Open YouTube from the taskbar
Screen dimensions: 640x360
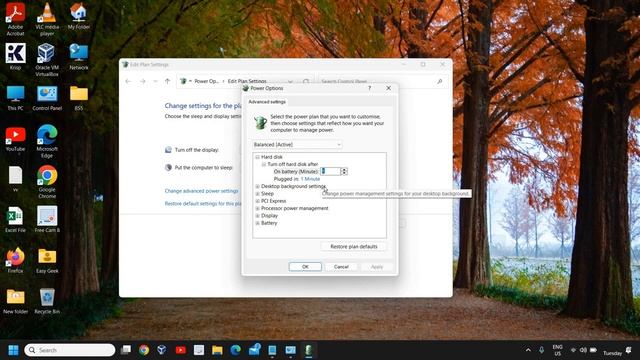[180, 350]
